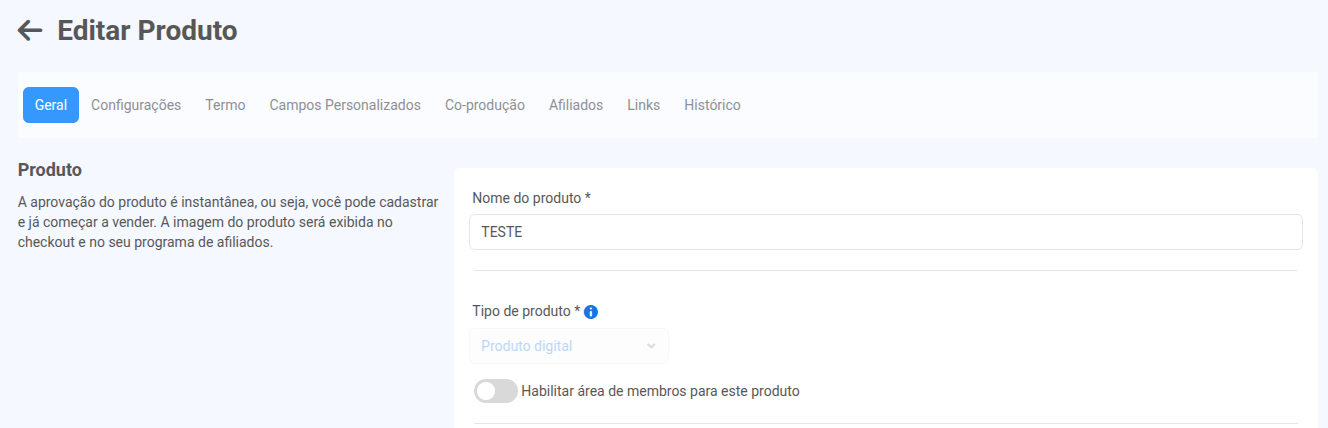
Task: Open the Links tab
Action: click(x=644, y=105)
